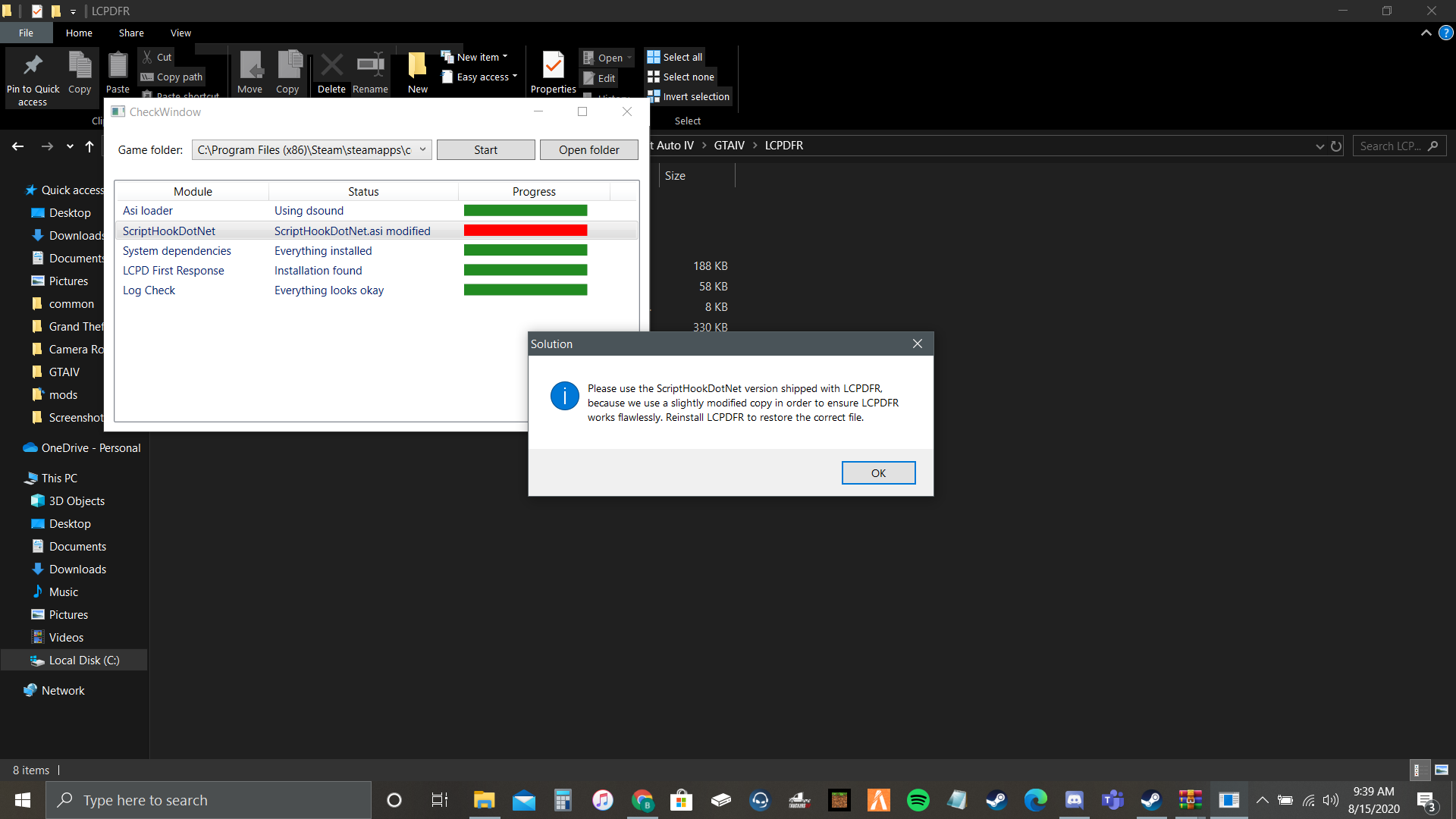Open Spotify from the taskbar
The width and height of the screenshot is (1456, 819).
click(918, 800)
